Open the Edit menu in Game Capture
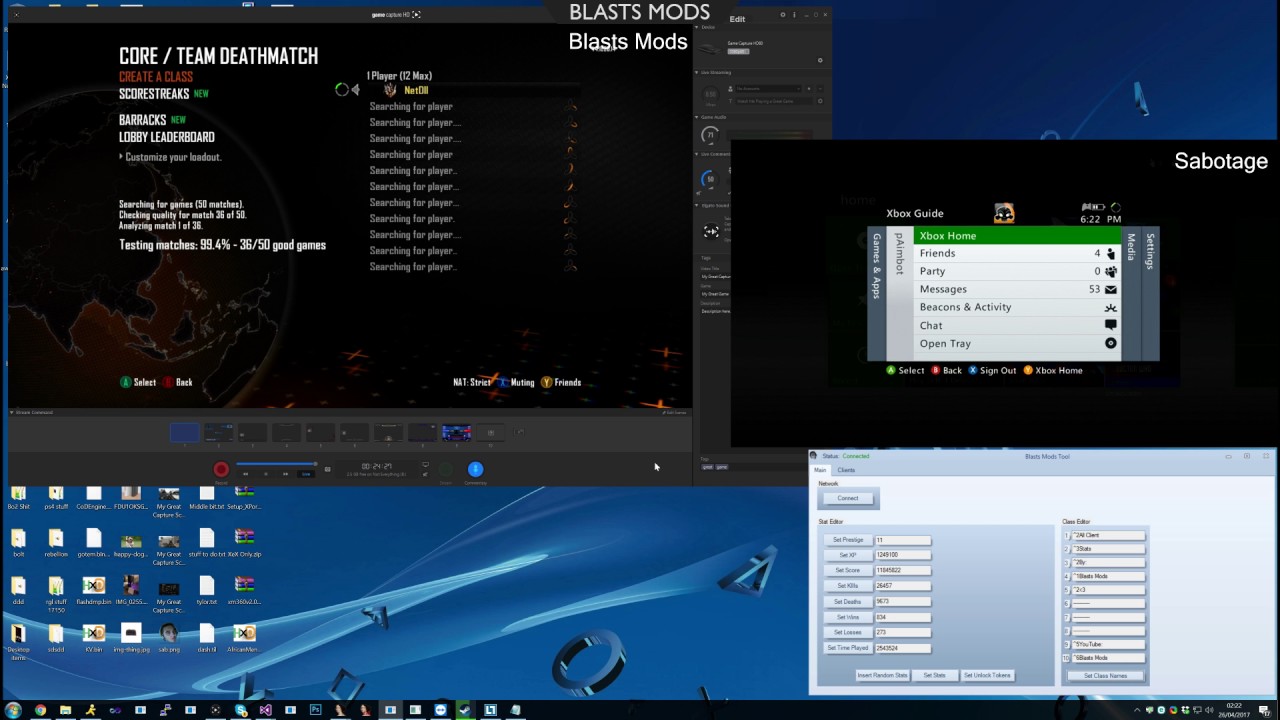This screenshot has height=720, width=1280. pos(737,19)
